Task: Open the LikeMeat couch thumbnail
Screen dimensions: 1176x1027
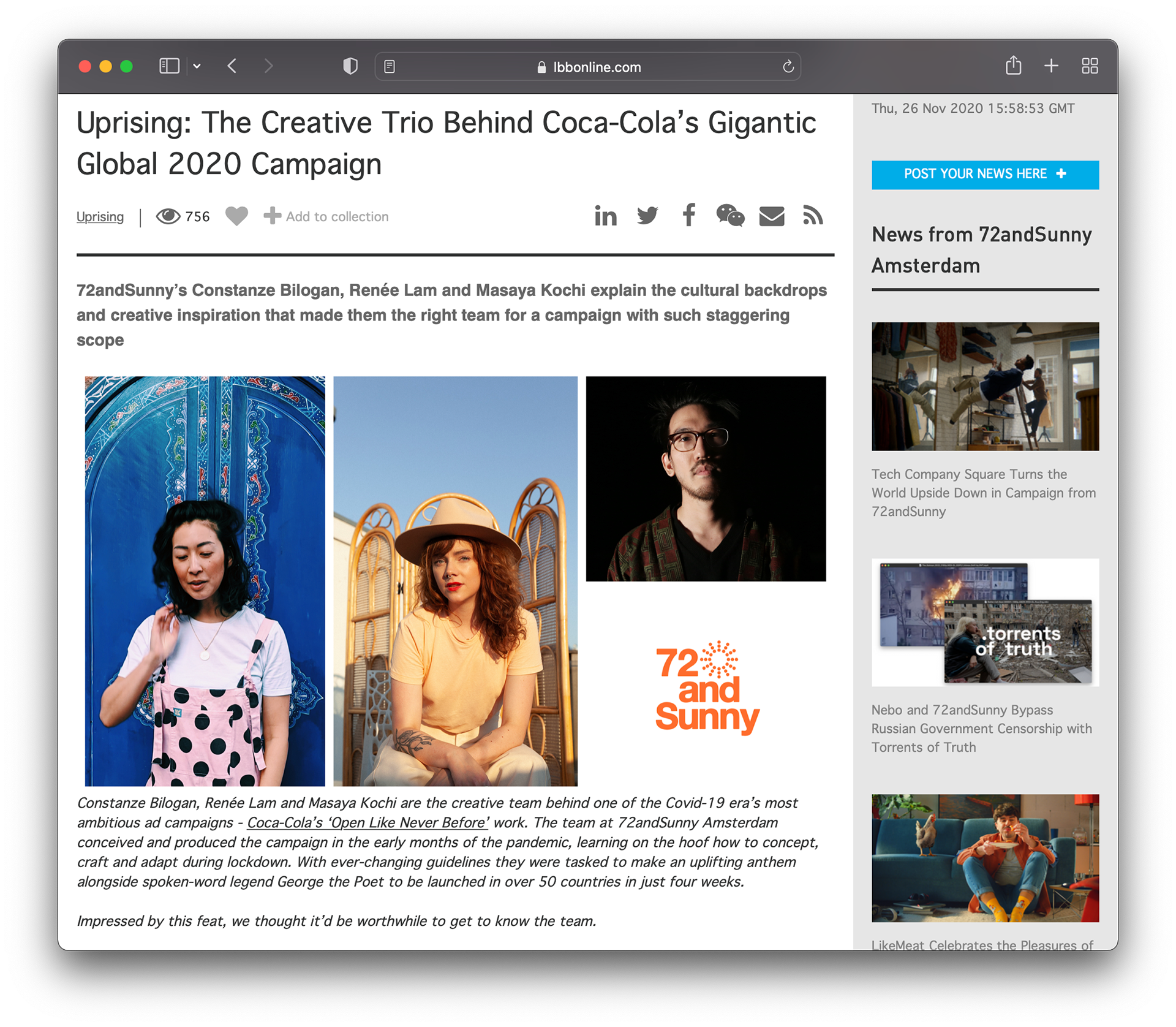Action: click(985, 858)
